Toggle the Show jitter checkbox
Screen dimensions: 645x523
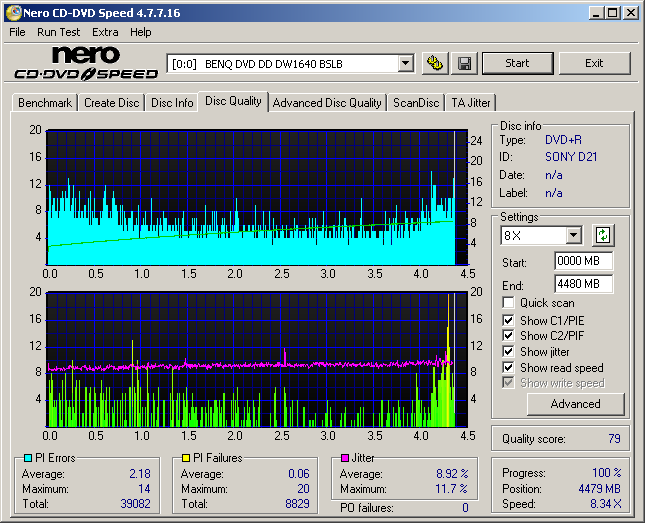(509, 352)
